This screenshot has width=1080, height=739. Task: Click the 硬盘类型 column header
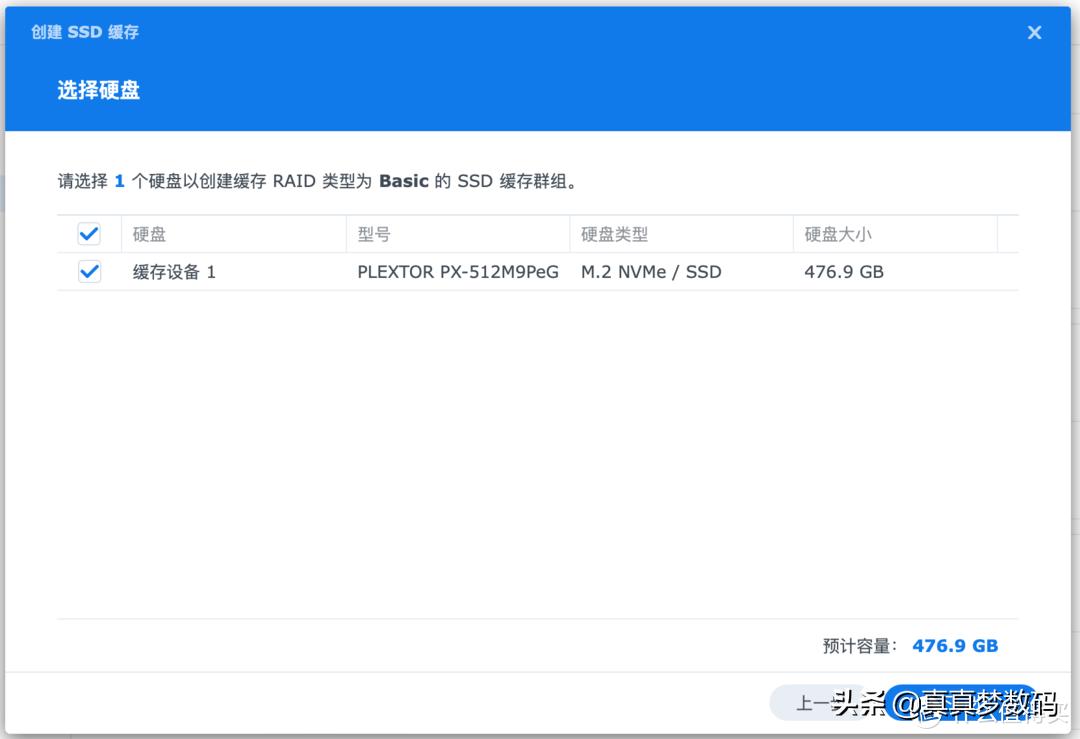616,233
